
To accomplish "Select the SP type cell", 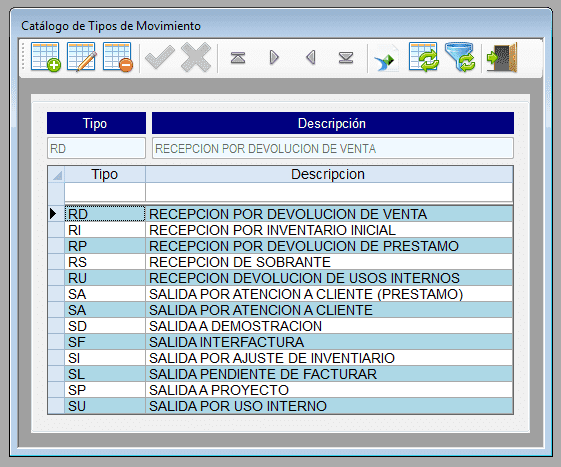I will point(105,390).
